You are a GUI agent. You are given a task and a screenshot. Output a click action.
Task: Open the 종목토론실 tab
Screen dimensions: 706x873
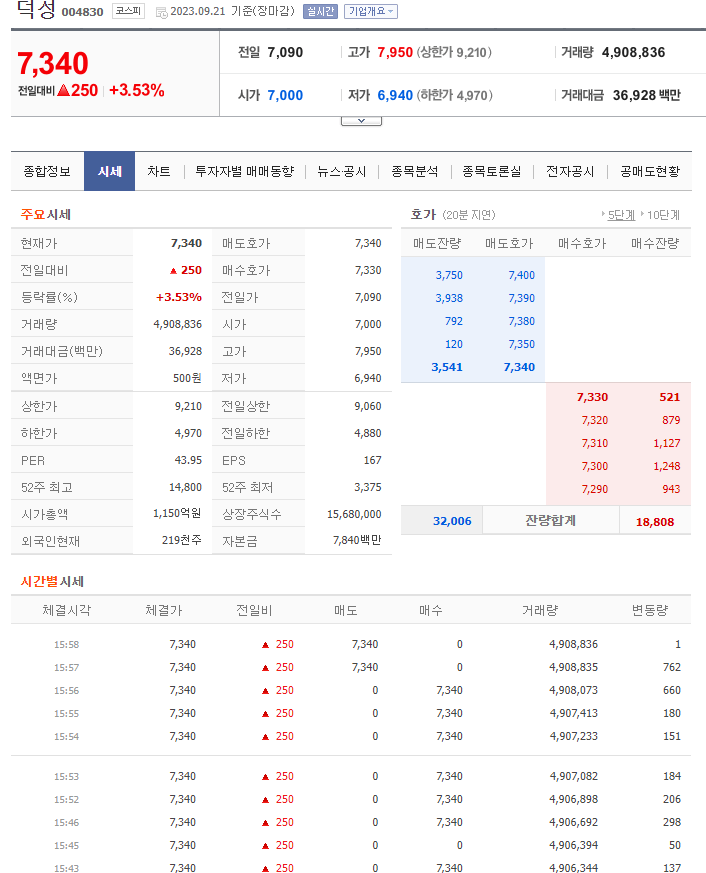(492, 171)
